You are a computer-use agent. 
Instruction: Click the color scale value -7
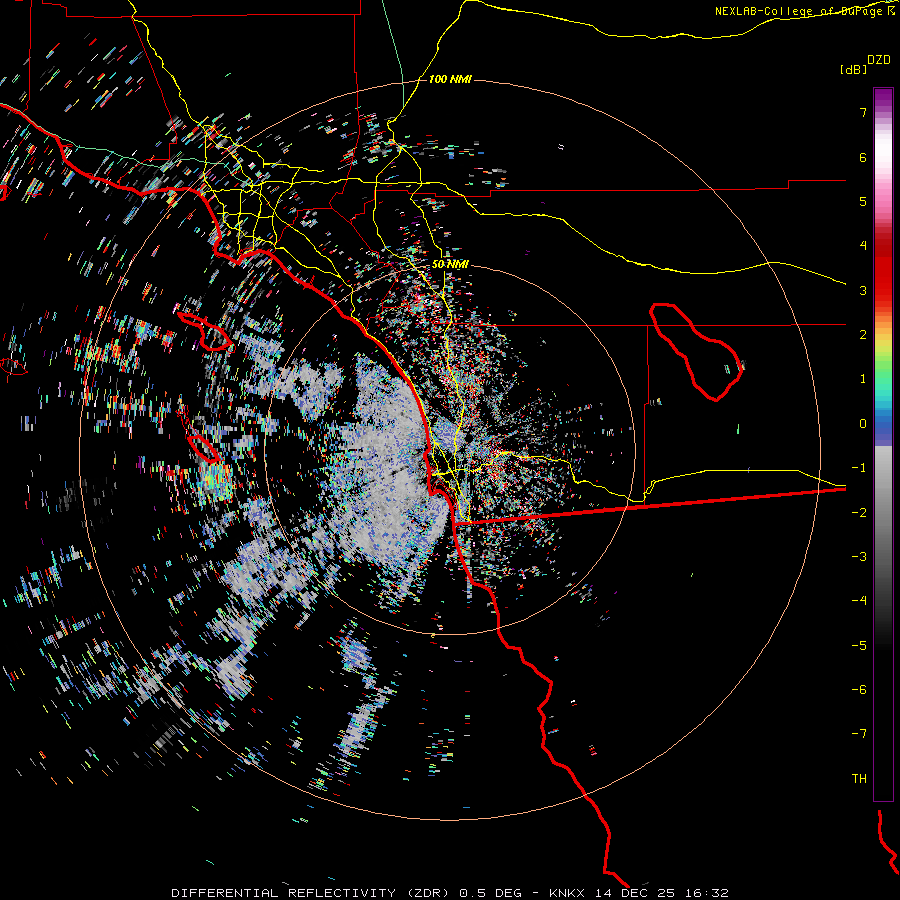[x=859, y=734]
